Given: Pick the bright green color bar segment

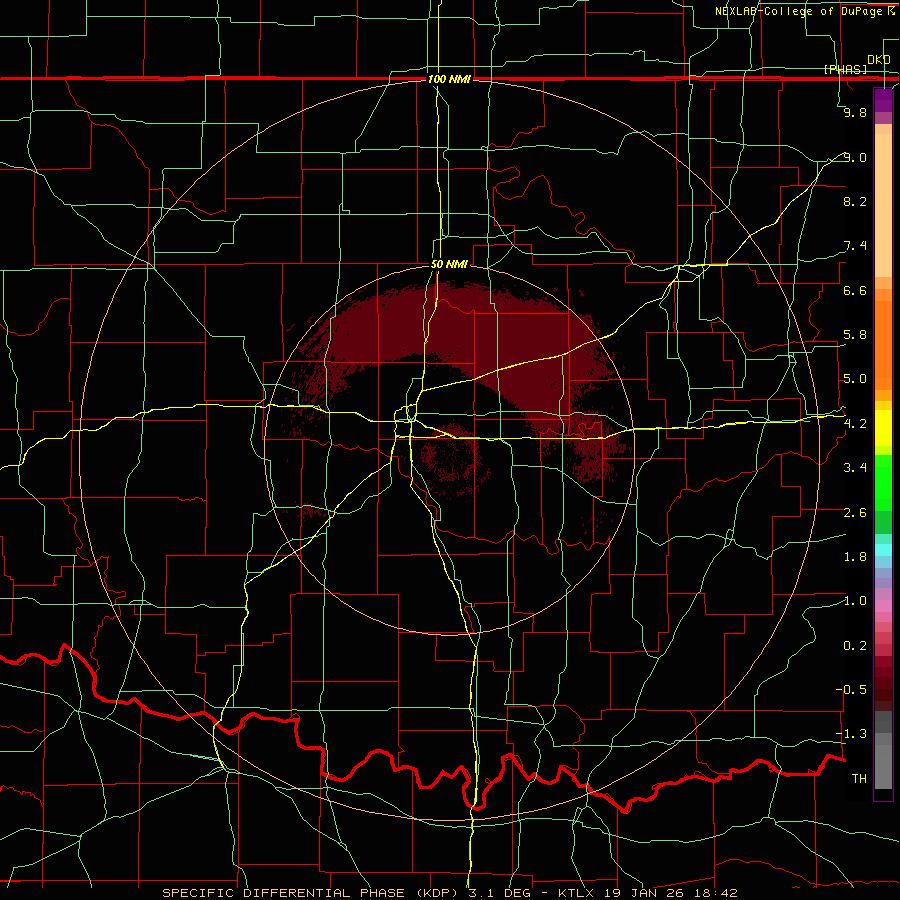Looking at the screenshot, I should tap(883, 483).
